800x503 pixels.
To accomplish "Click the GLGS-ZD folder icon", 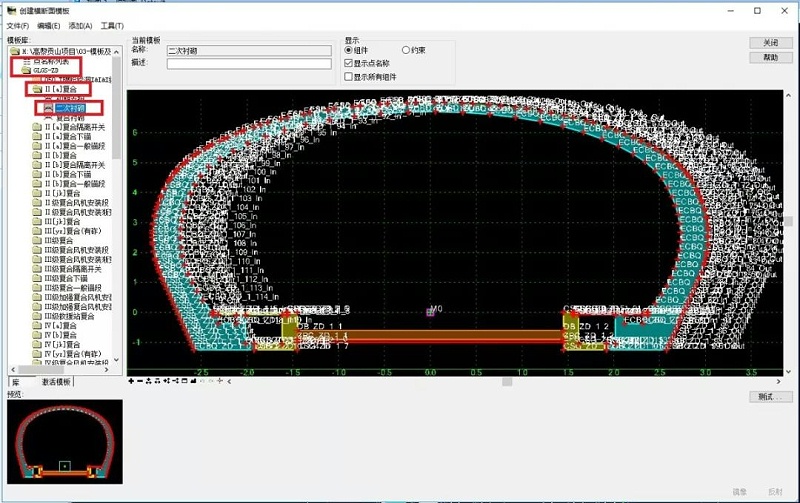I will click(x=26, y=70).
